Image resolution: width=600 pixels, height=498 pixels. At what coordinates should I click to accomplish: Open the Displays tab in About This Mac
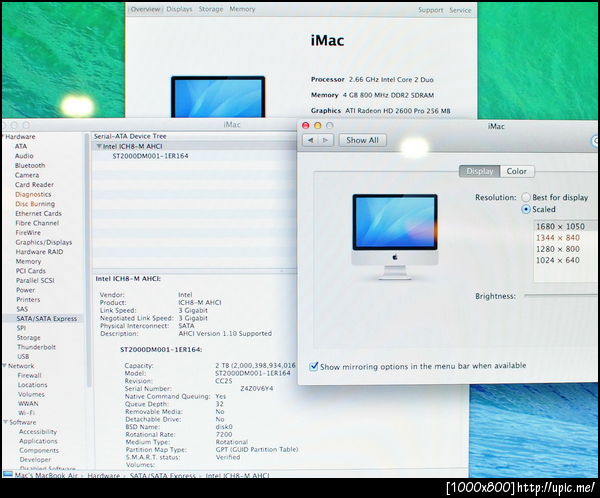tap(179, 9)
